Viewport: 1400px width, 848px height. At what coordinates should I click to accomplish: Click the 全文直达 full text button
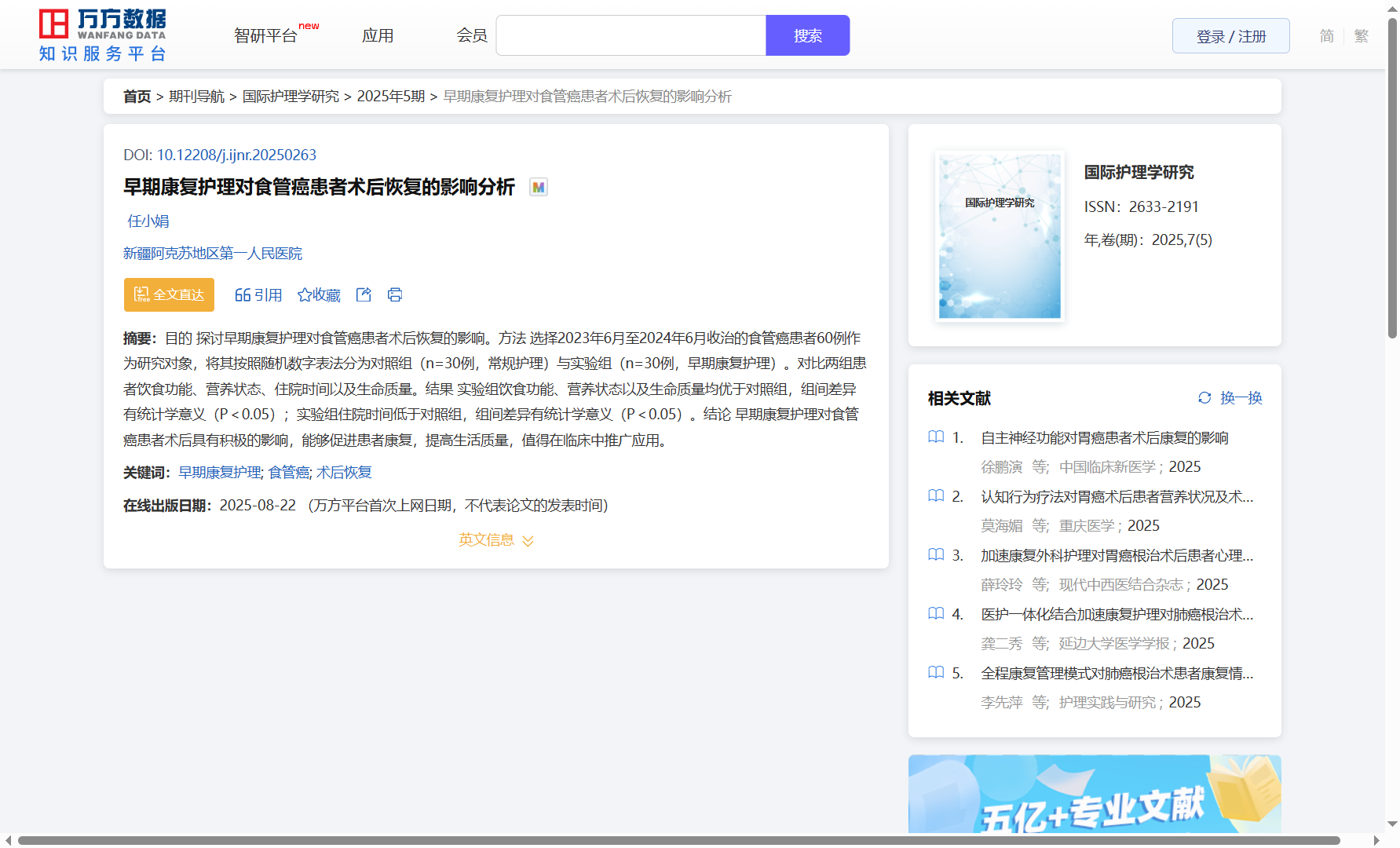pyautogui.click(x=169, y=294)
